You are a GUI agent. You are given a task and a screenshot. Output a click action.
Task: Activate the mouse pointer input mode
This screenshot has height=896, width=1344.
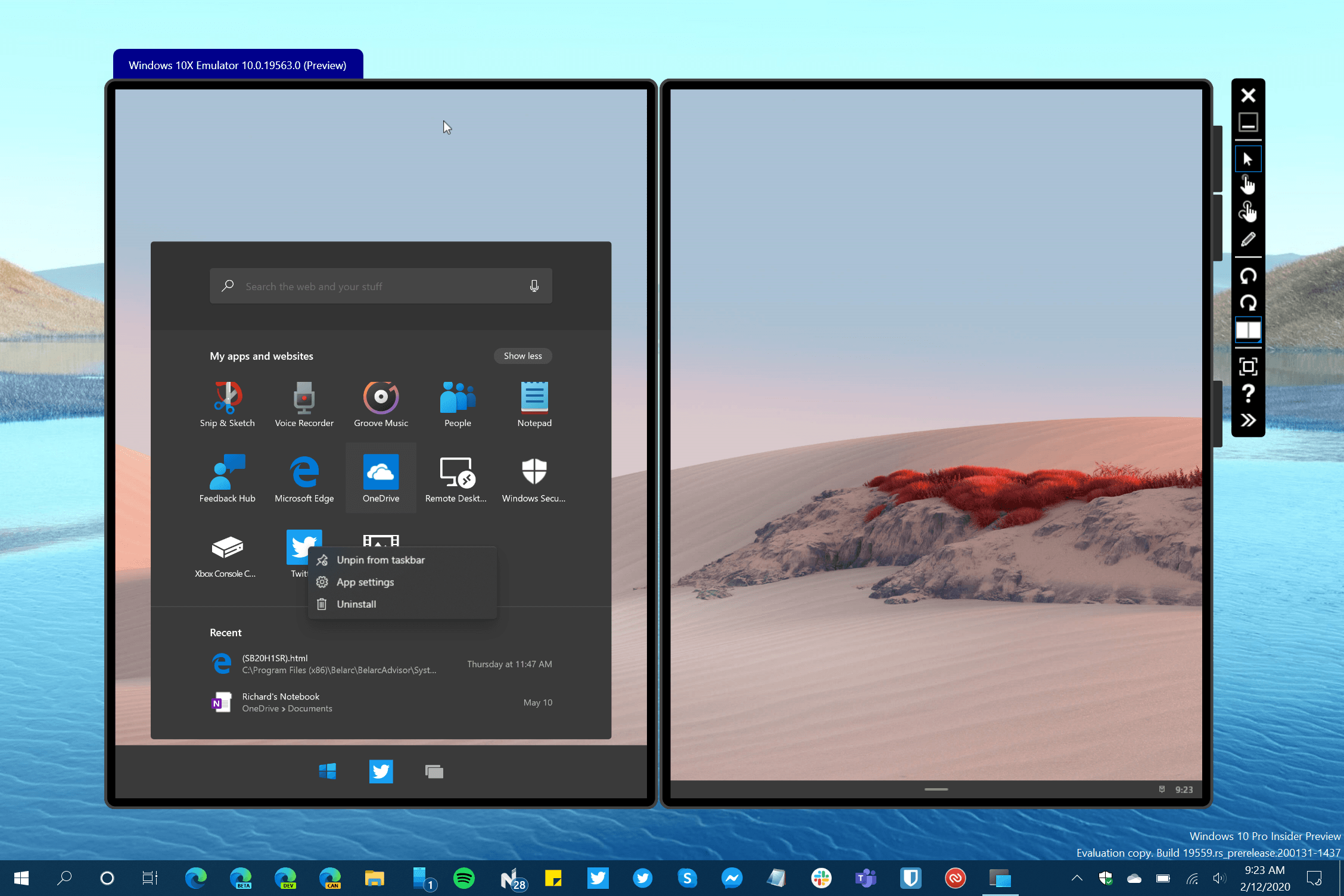[x=1247, y=159]
